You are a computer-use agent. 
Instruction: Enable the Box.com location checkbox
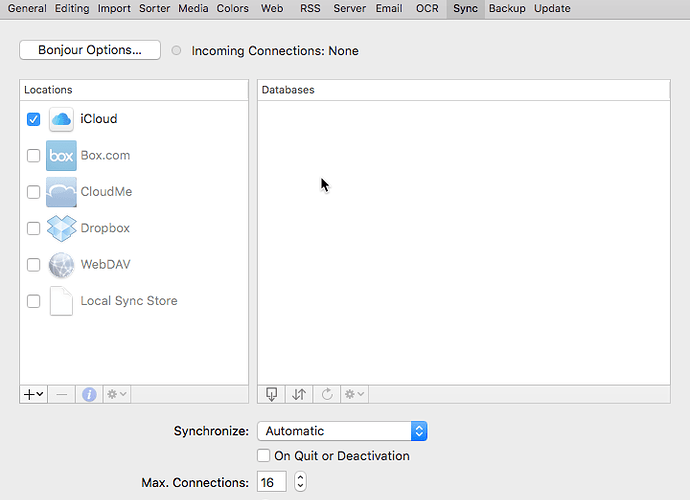tap(33, 156)
